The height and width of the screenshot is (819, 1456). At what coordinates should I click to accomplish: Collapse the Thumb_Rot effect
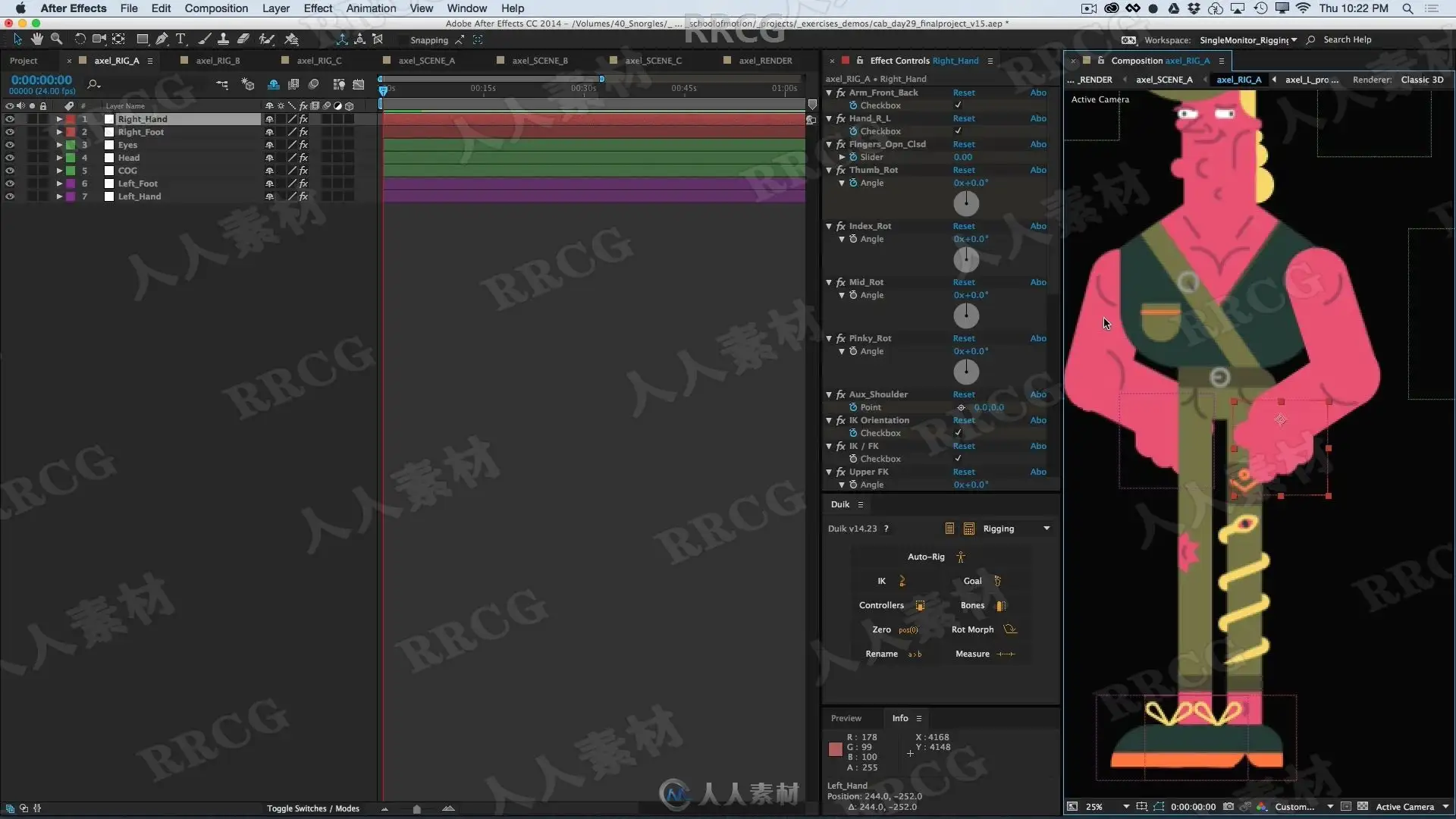tap(829, 170)
